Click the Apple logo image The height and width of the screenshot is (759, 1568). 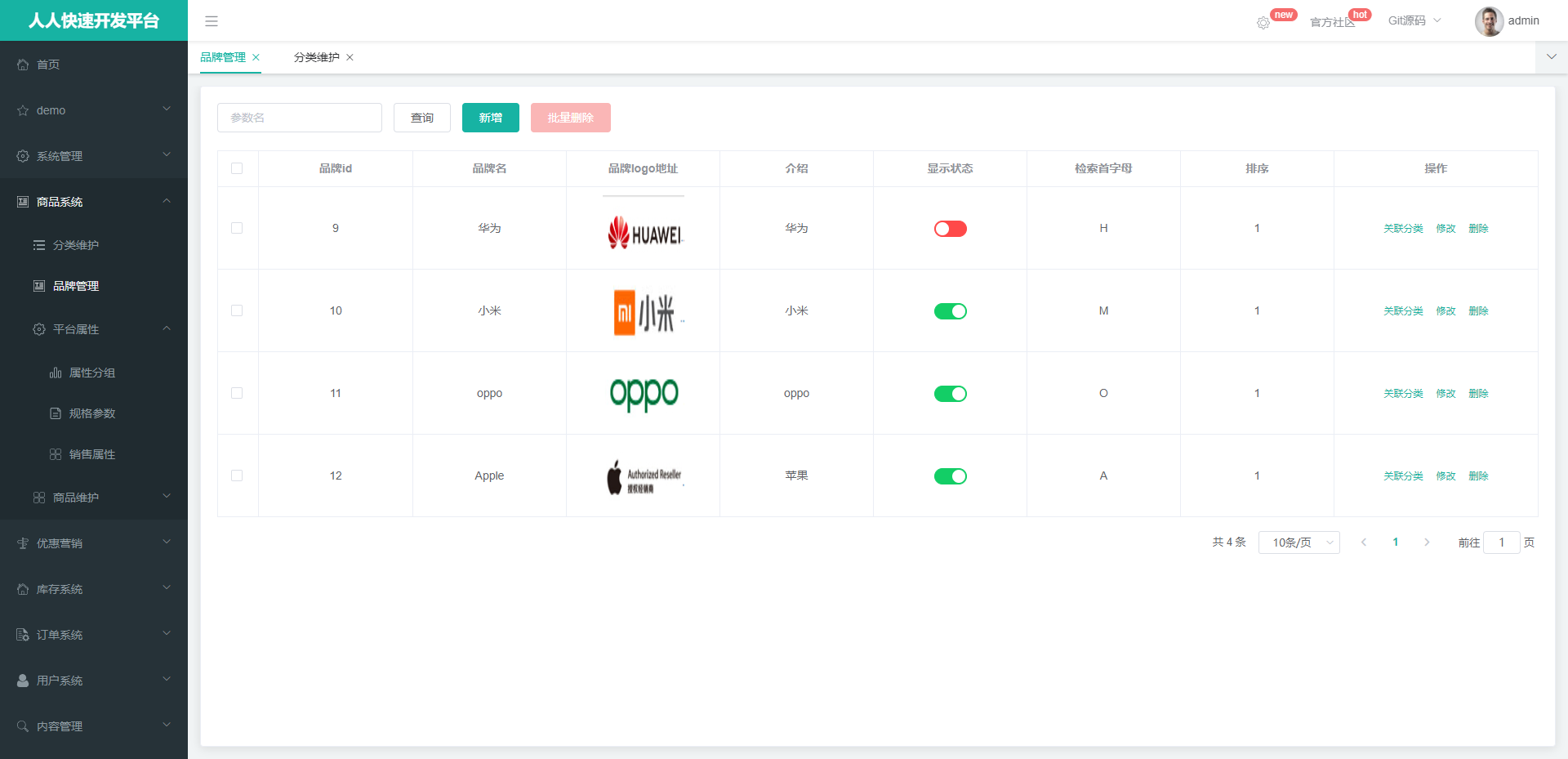644,477
